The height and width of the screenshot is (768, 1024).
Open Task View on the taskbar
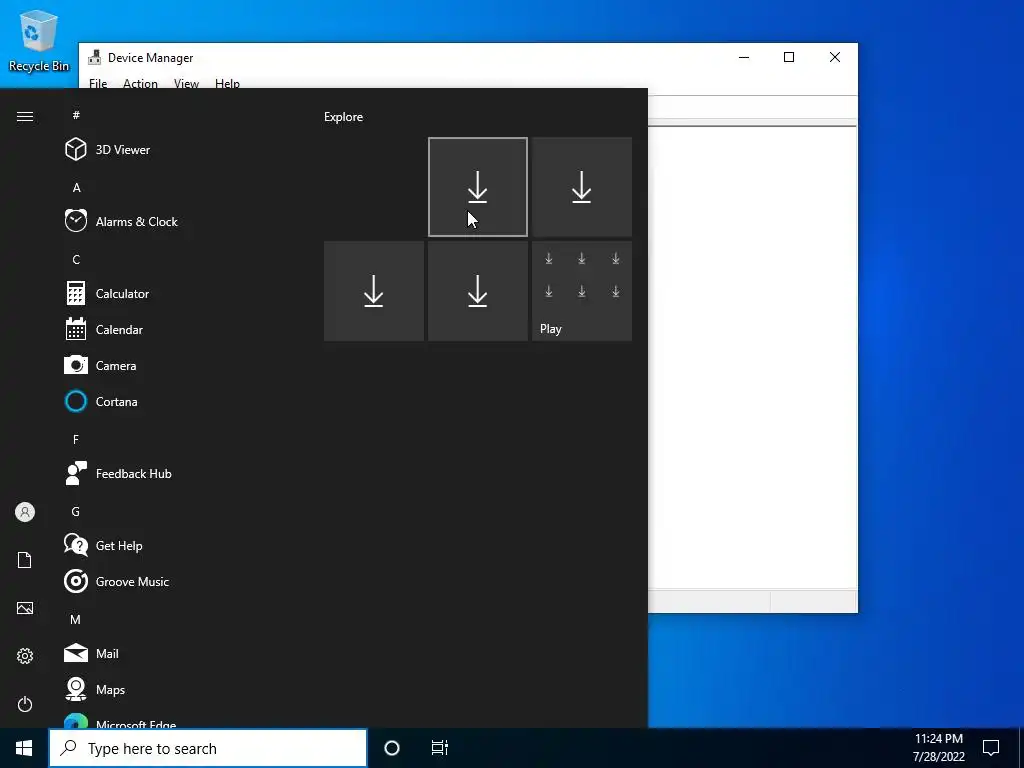(x=440, y=748)
